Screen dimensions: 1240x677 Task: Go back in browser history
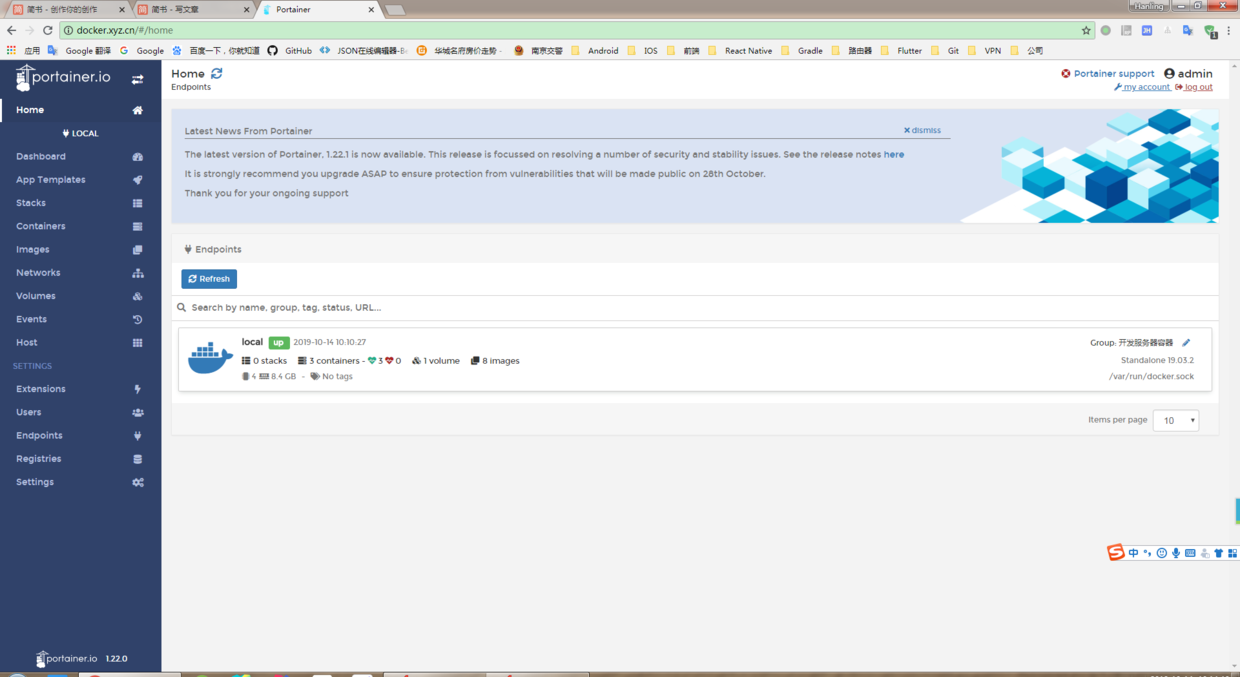pyautogui.click(x=11, y=30)
